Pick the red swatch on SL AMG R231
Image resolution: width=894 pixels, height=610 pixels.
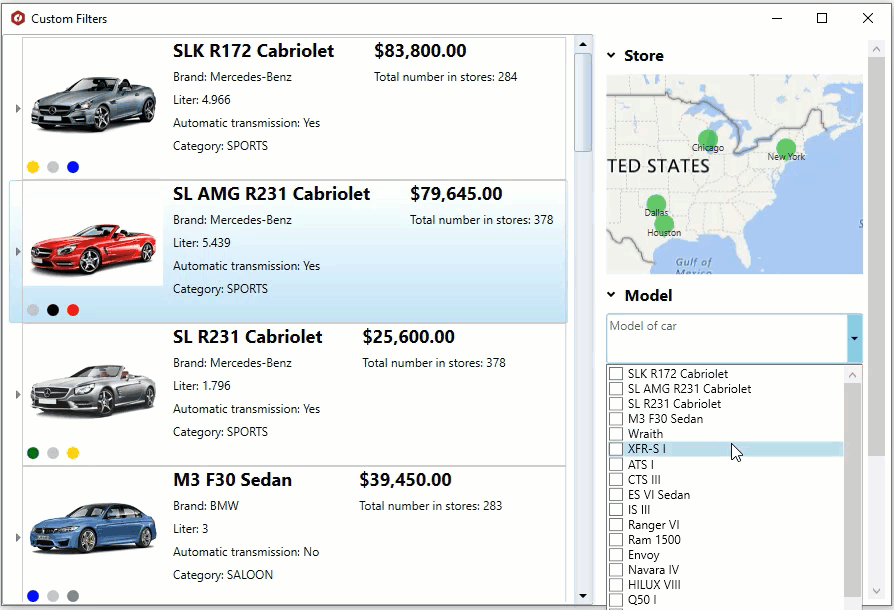(73, 310)
